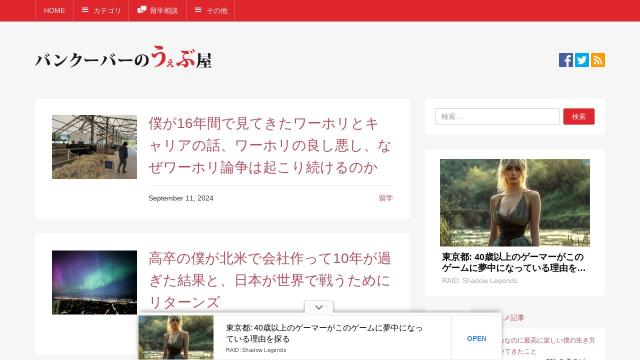Click the barn thumbnail of first article
Screen dimensions: 640x360
[94, 147]
